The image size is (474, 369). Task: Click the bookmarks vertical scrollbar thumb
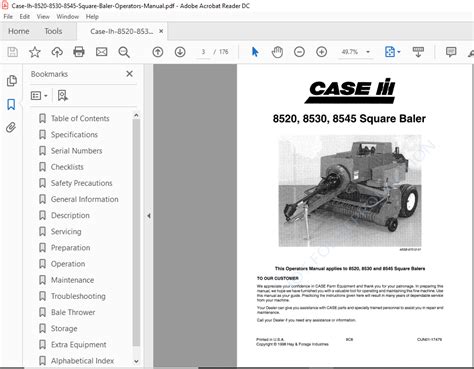136,232
